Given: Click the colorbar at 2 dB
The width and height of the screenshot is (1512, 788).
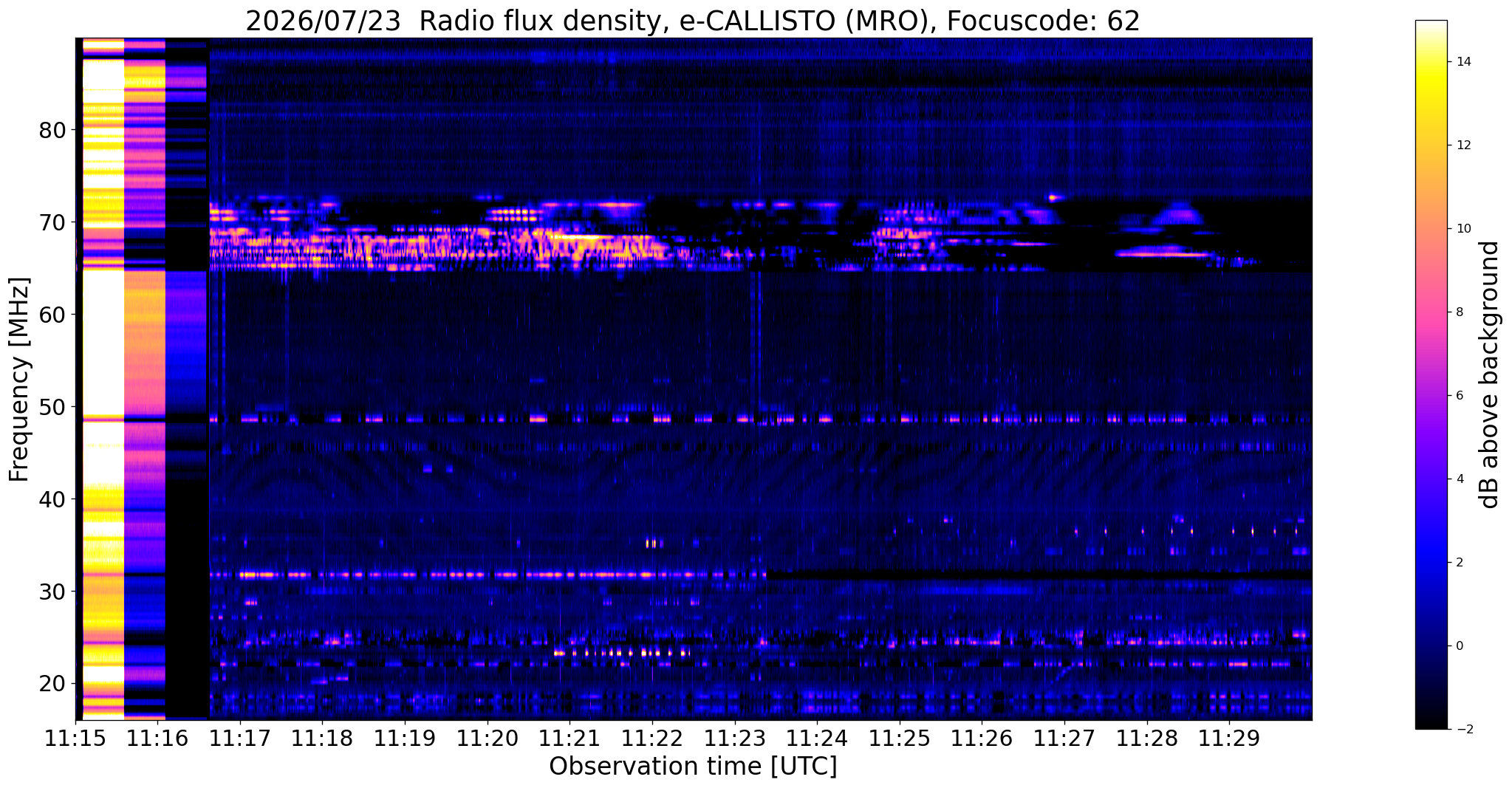Looking at the screenshot, I should tap(1431, 563).
